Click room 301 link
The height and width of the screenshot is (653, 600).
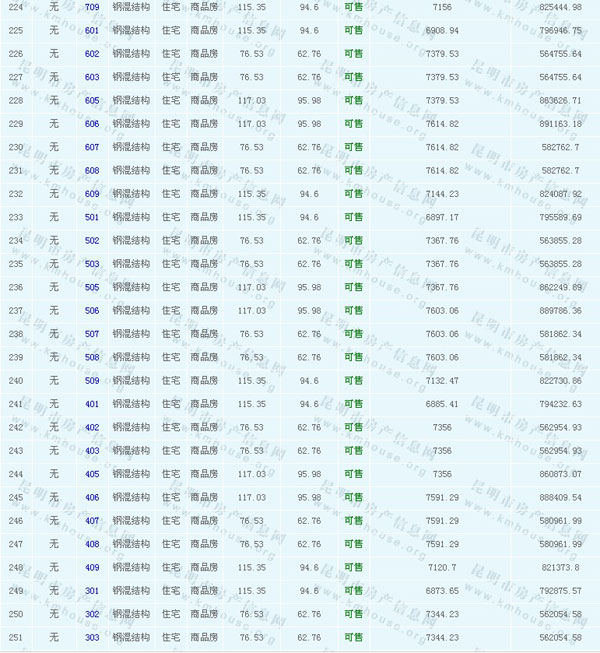[x=92, y=591]
